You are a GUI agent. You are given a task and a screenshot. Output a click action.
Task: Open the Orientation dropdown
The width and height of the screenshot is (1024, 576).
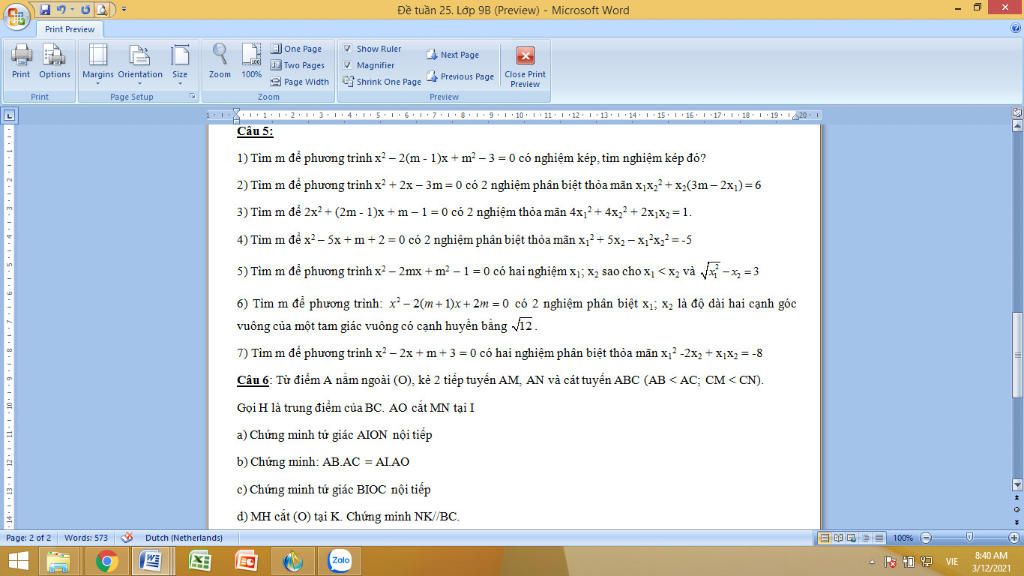click(140, 64)
